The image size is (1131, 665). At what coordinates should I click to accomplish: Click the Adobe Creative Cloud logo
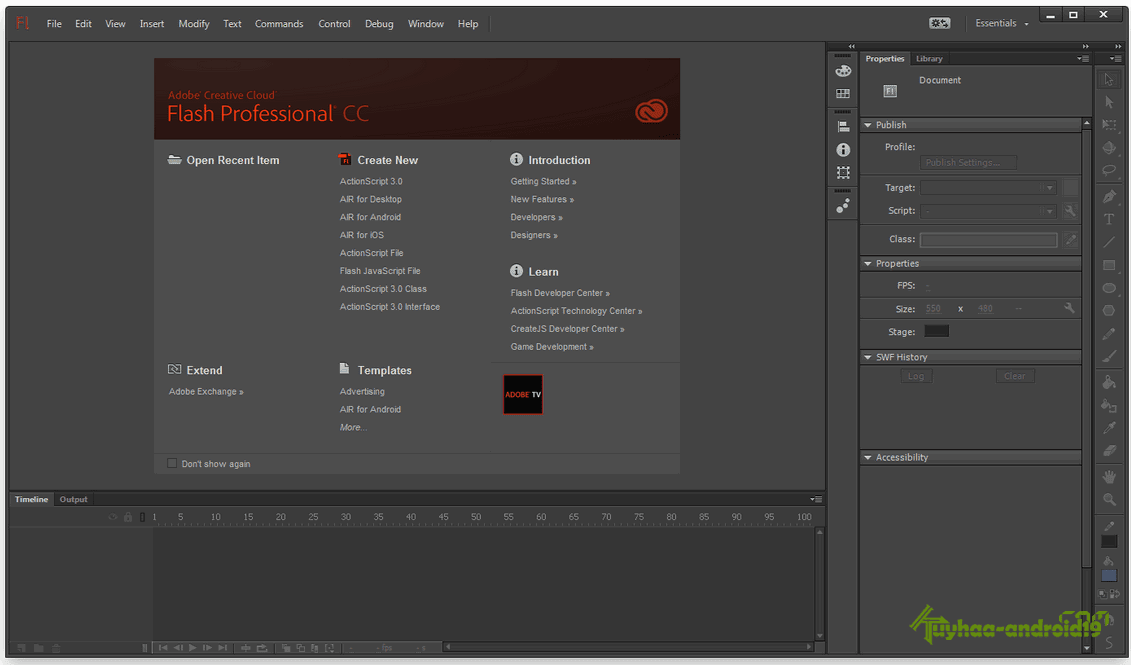651,112
